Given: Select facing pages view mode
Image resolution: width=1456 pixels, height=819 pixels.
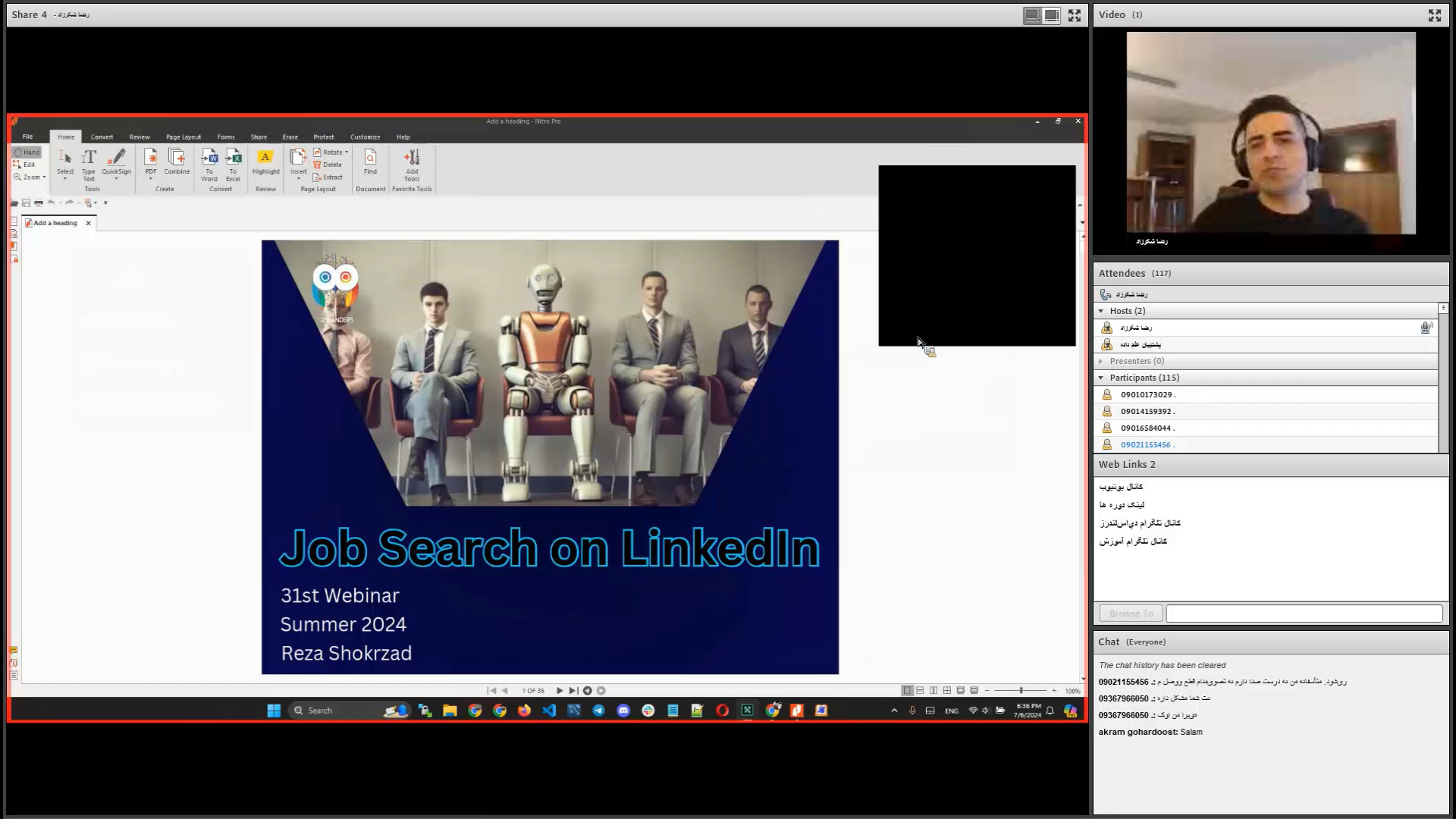Looking at the screenshot, I should pyautogui.click(x=934, y=691).
